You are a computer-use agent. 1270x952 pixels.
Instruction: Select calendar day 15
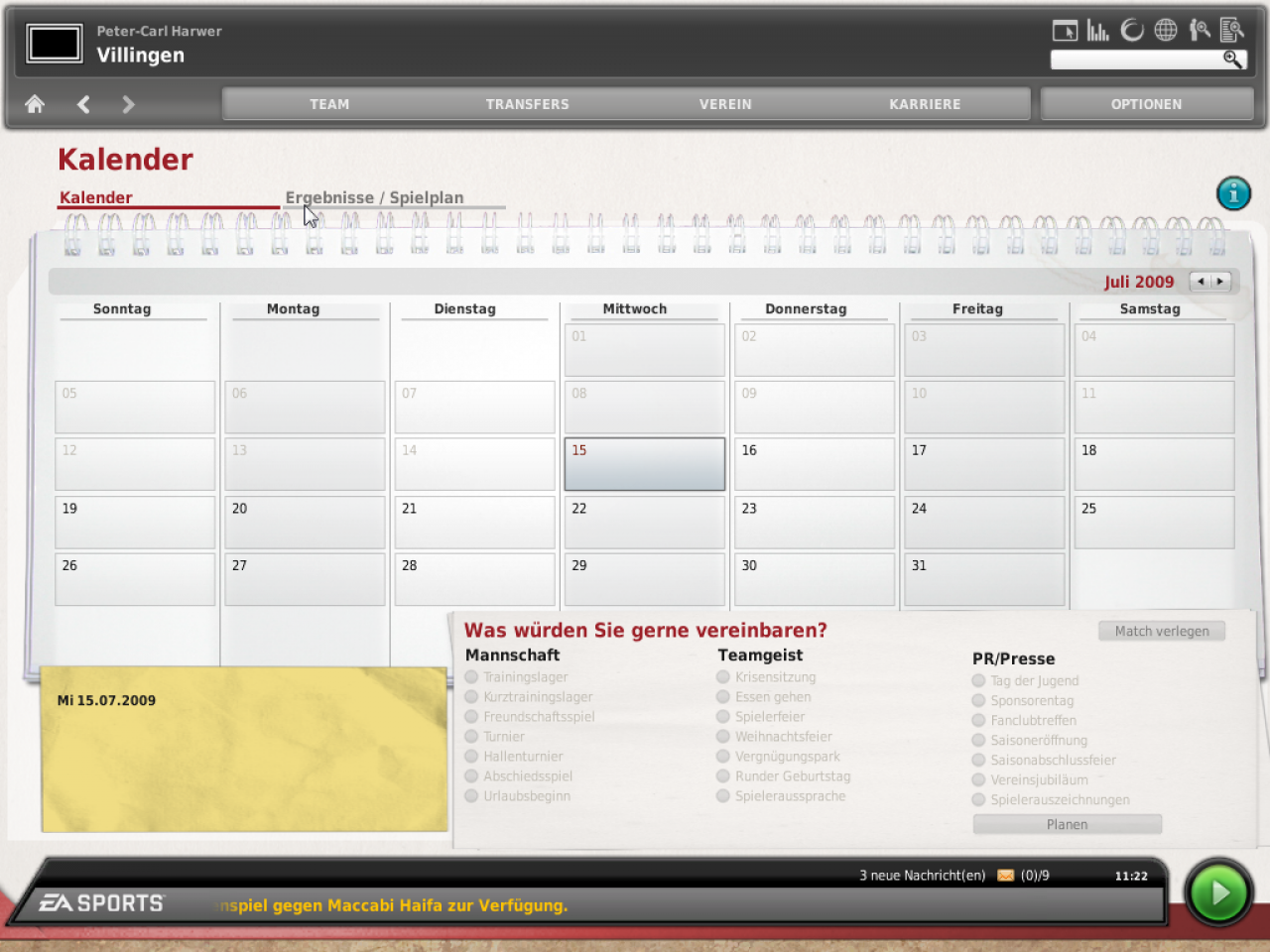[645, 464]
